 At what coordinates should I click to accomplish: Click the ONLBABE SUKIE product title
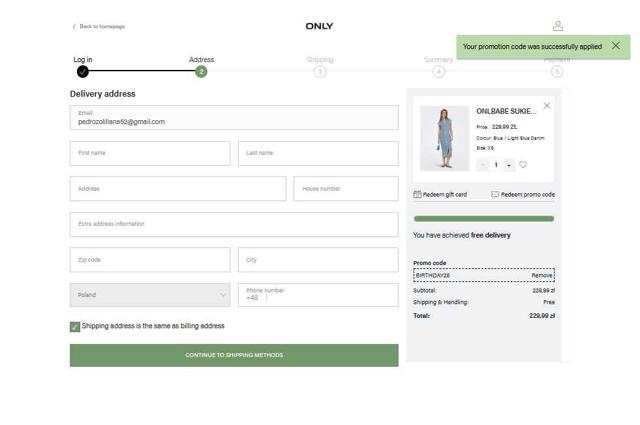(x=506, y=111)
